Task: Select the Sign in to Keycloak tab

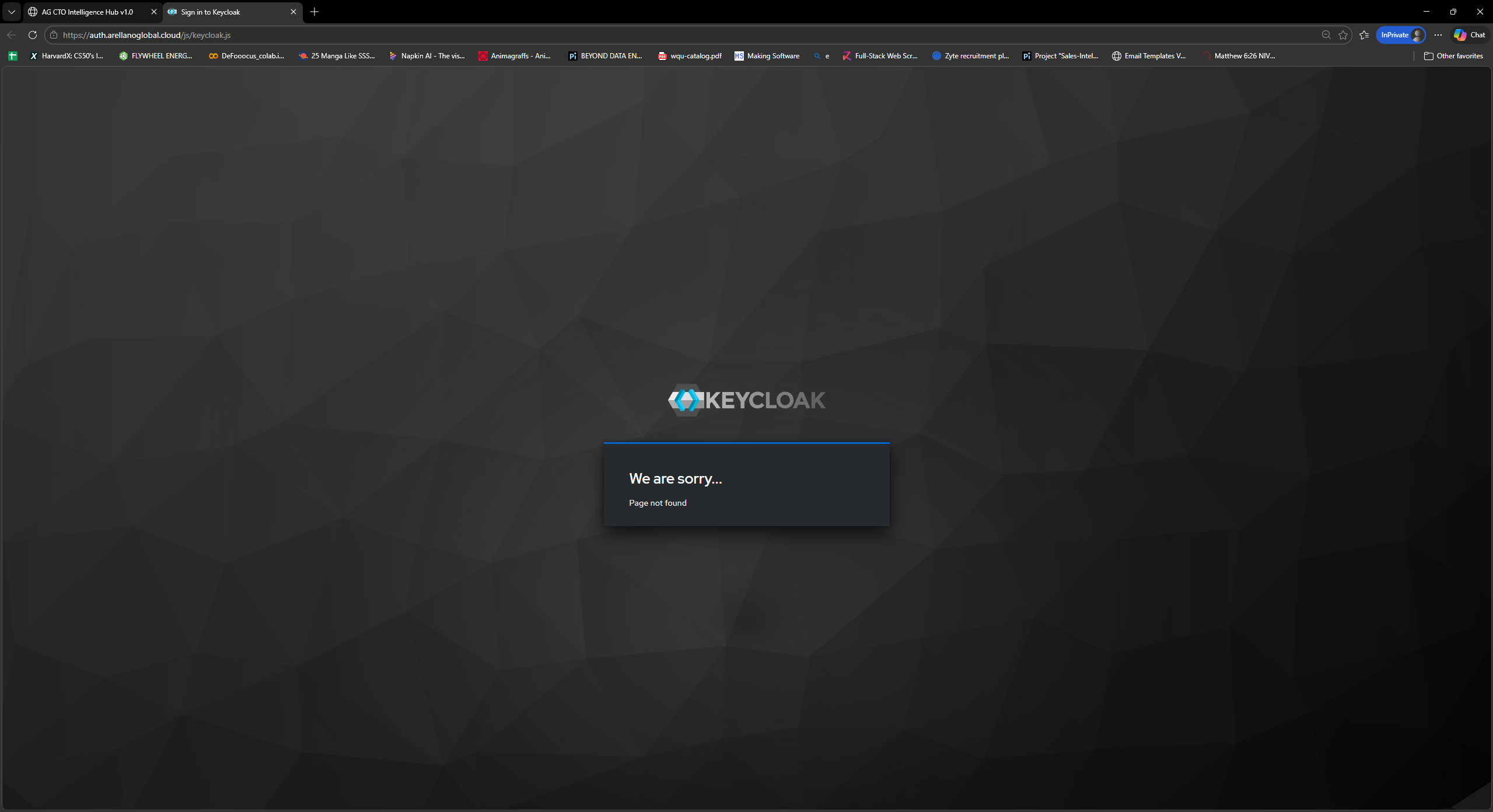Action: [x=227, y=12]
